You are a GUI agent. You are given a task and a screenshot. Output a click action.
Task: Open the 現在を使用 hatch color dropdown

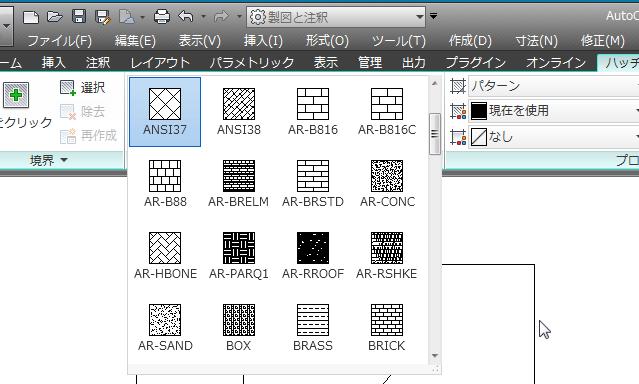click(x=553, y=111)
